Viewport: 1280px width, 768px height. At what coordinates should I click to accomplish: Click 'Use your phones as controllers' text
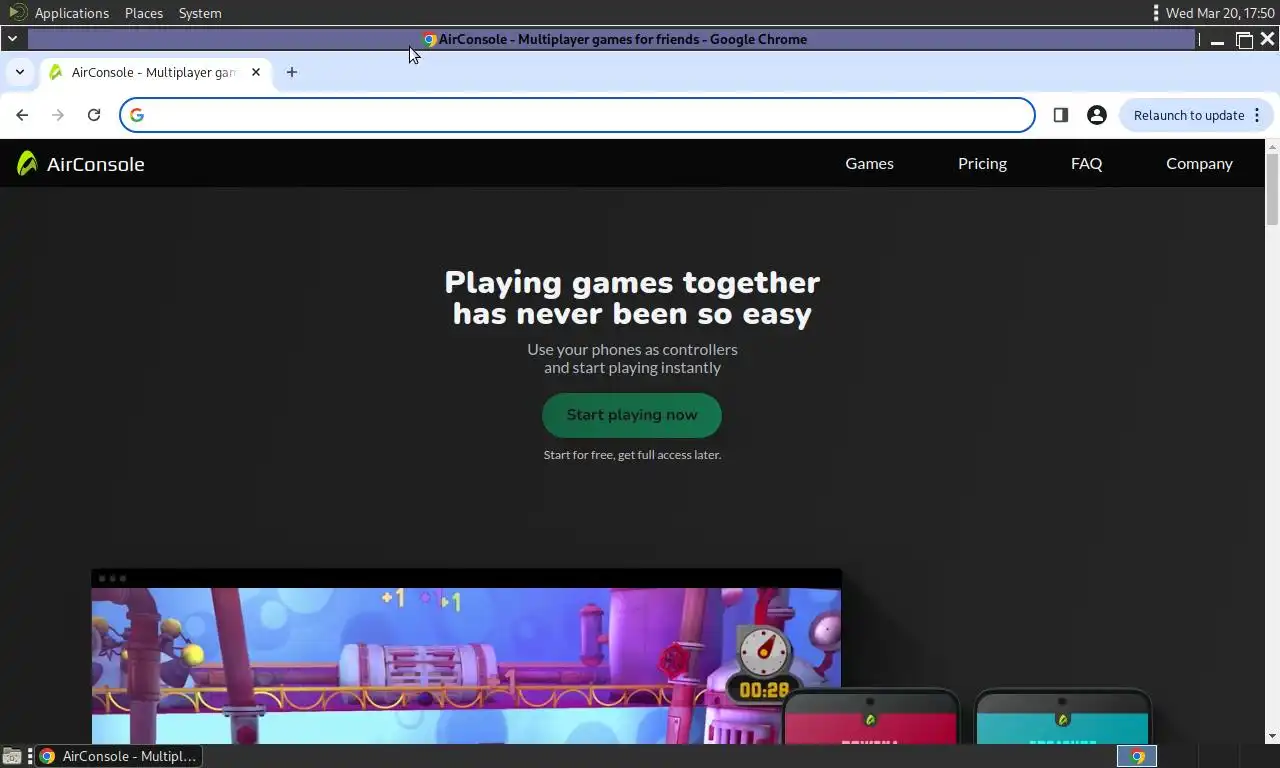tap(632, 349)
